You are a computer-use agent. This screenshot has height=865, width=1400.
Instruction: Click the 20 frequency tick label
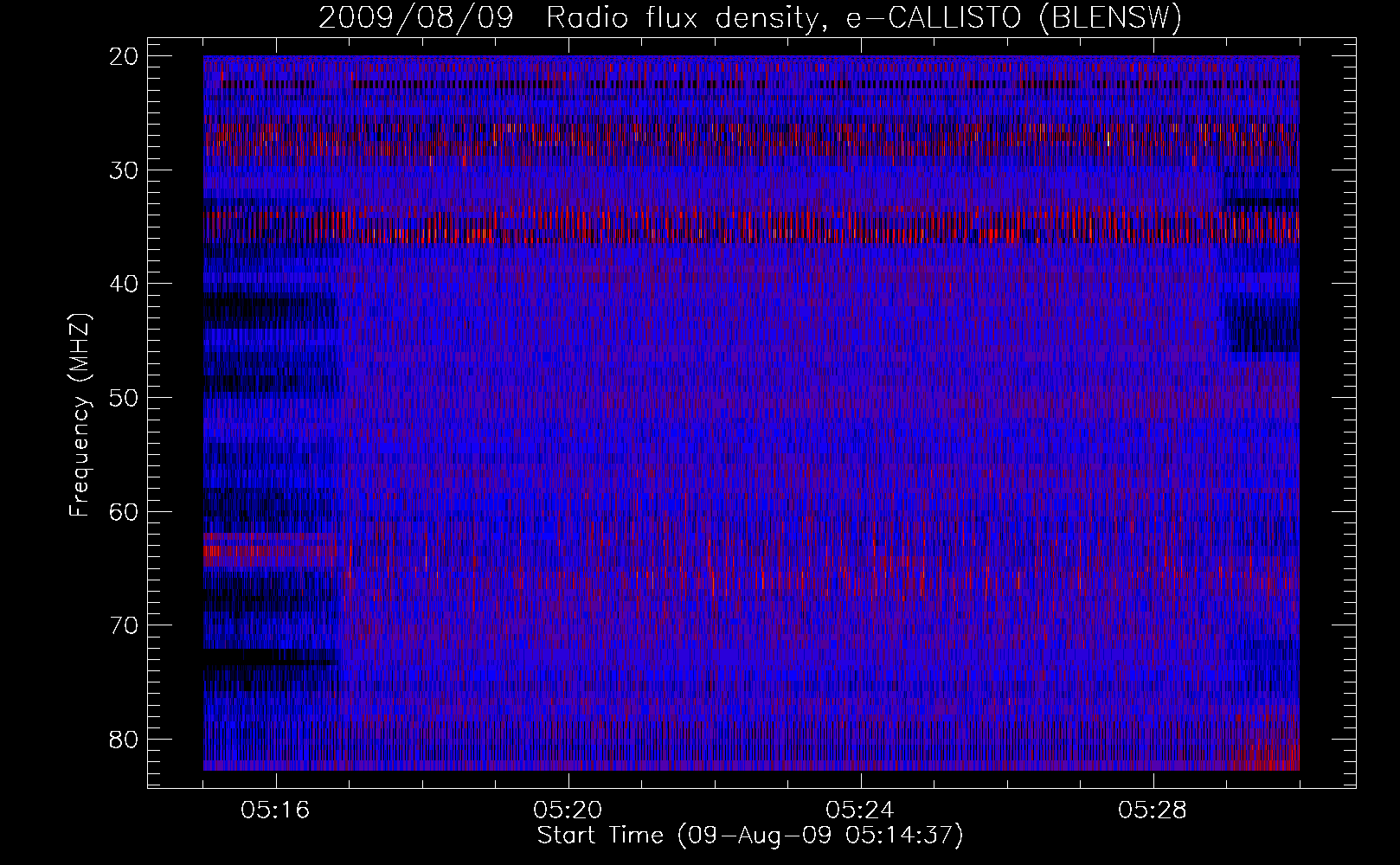[x=125, y=56]
